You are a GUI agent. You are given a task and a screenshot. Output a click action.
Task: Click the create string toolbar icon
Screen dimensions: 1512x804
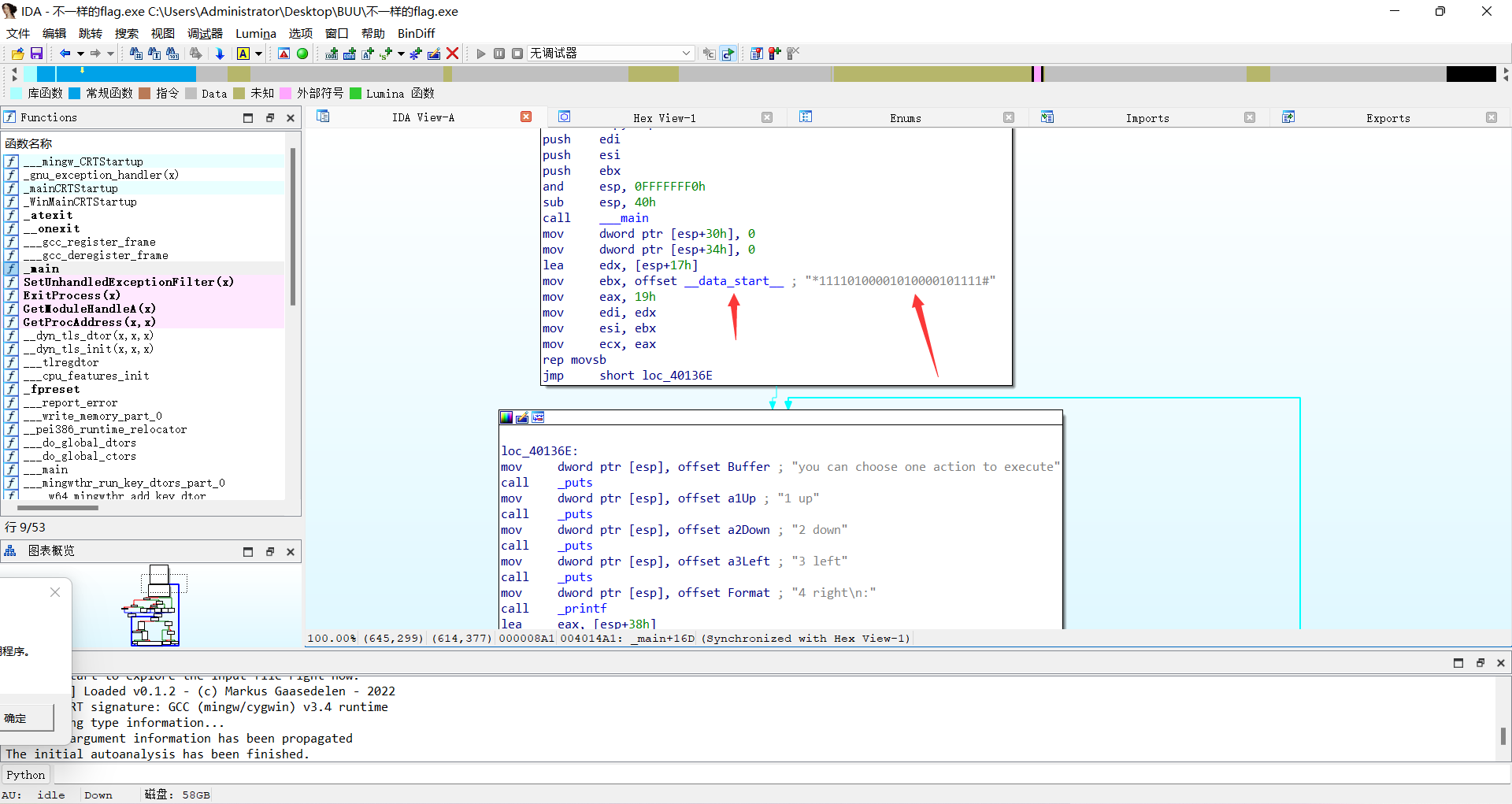pyautogui.click(x=367, y=54)
